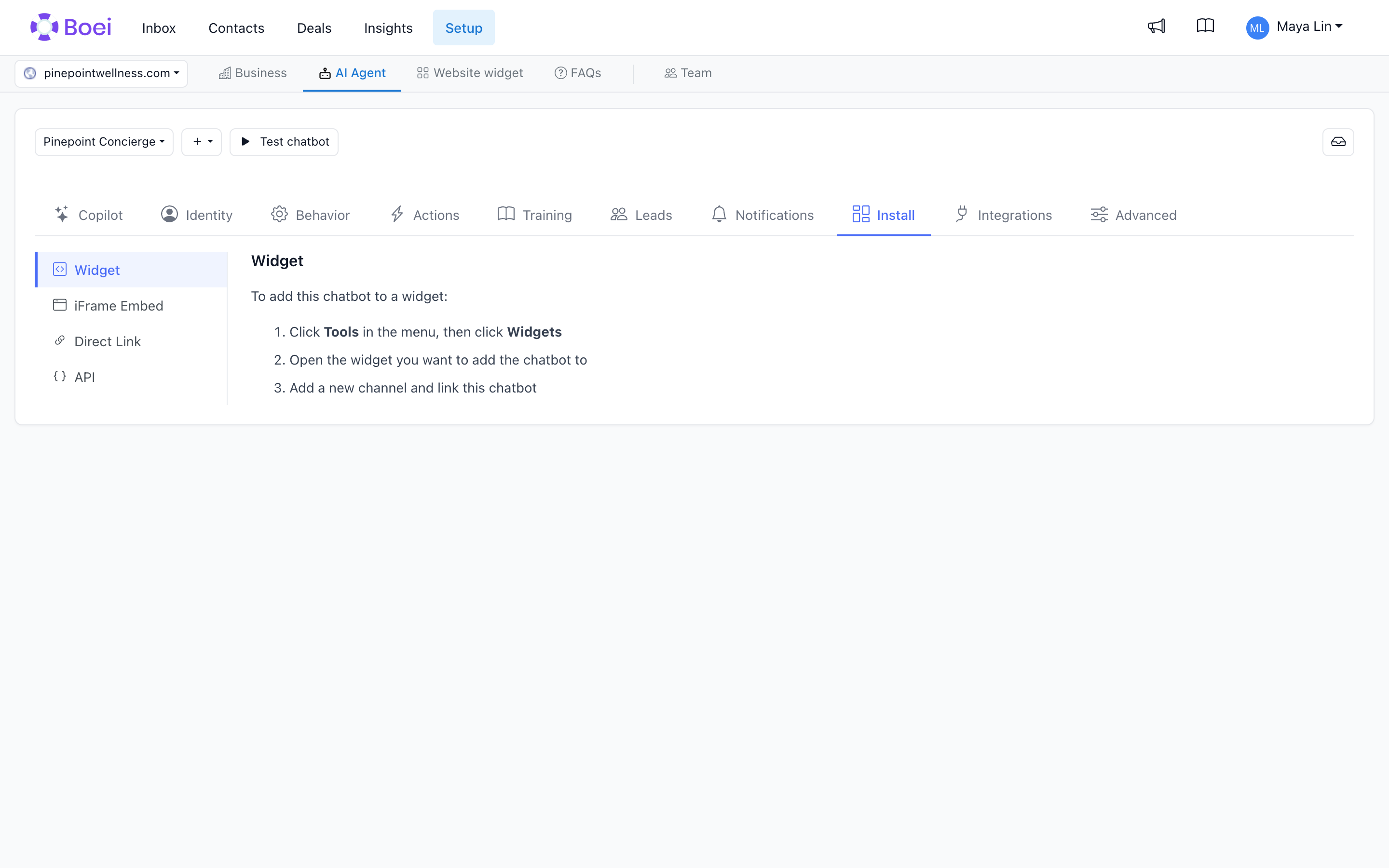Open the announcements megaphone icon
Screen dimensions: 1389x868
[1156, 27]
